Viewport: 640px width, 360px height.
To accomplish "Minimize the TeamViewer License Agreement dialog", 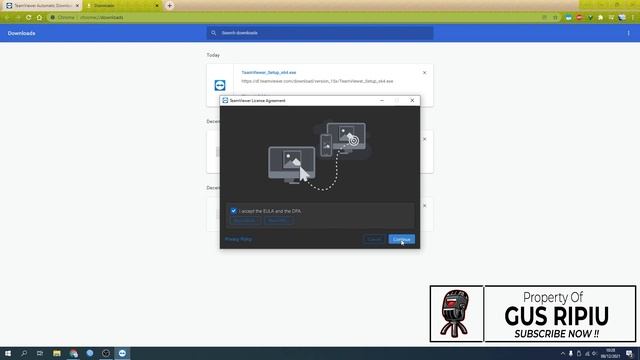I will [382, 100].
